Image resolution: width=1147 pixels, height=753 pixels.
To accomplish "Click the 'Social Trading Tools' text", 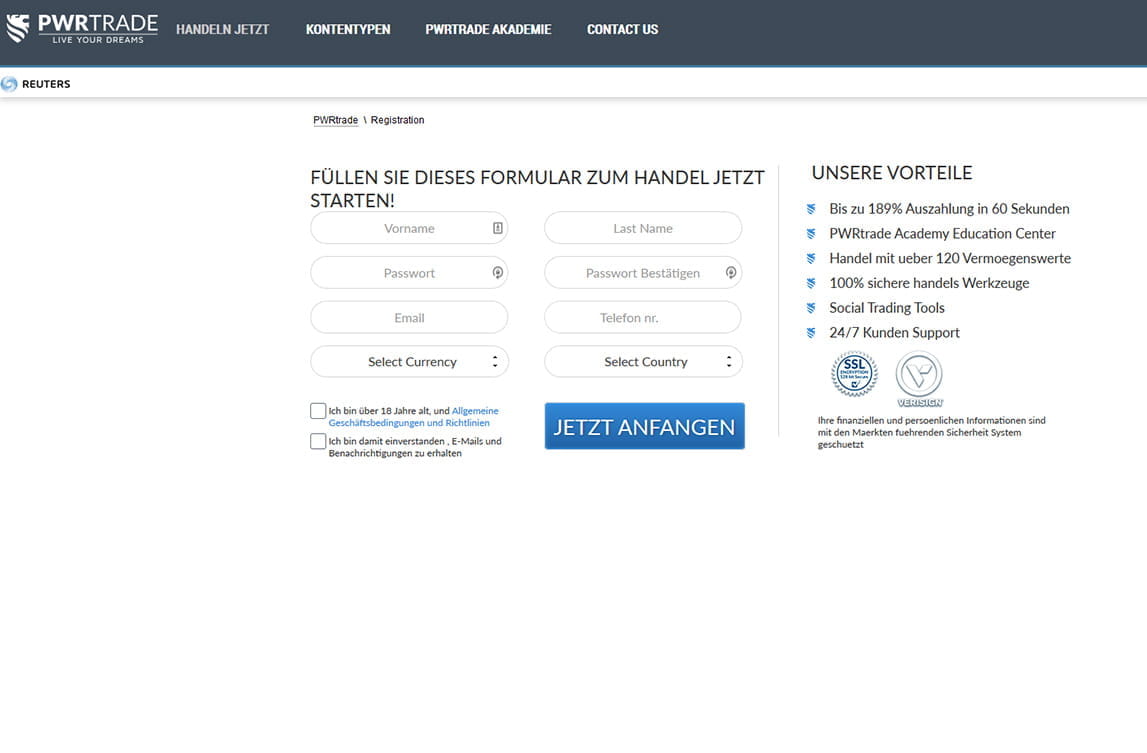I will (887, 308).
